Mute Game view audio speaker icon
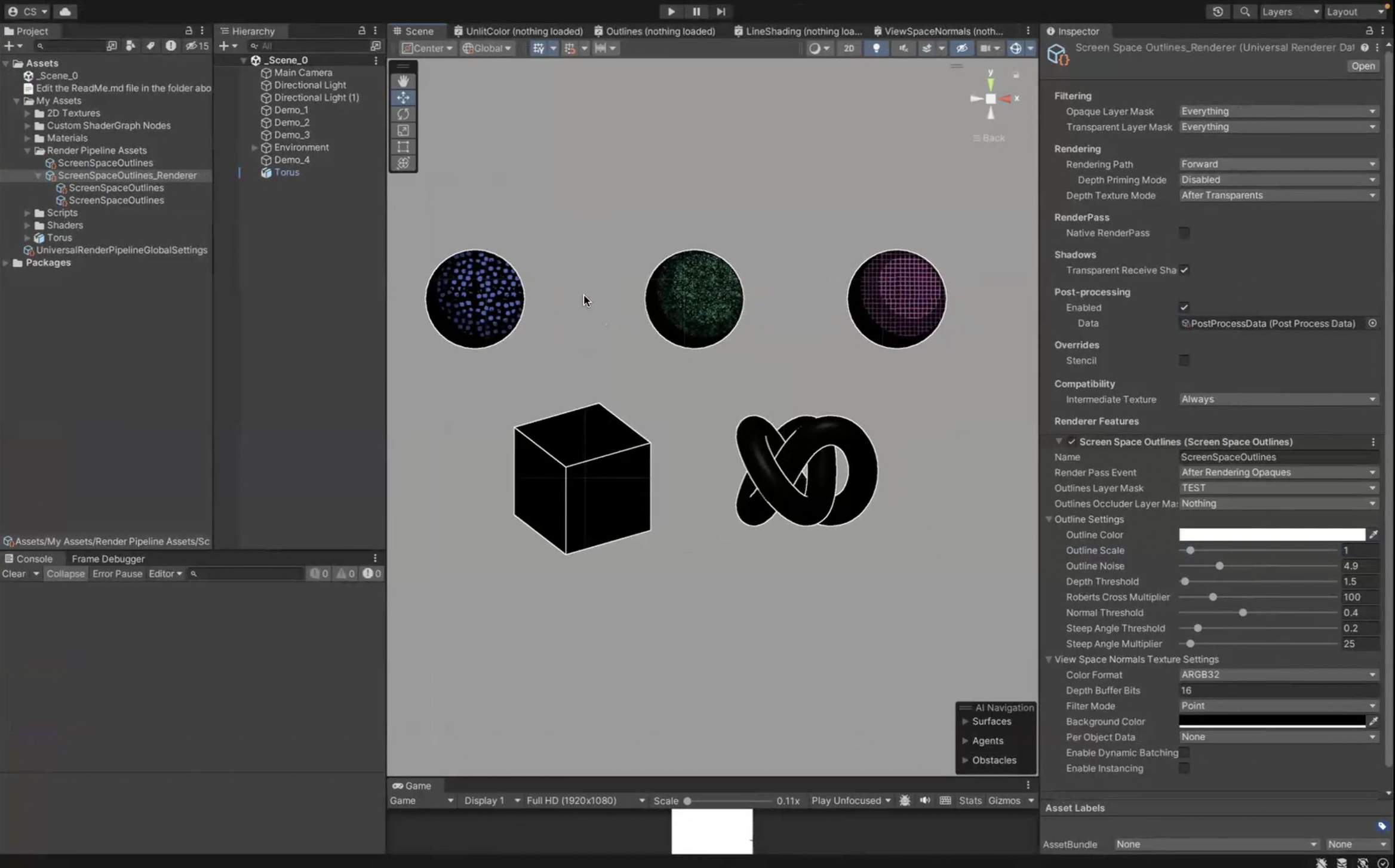Screen dimensions: 1395x868 coord(924,801)
